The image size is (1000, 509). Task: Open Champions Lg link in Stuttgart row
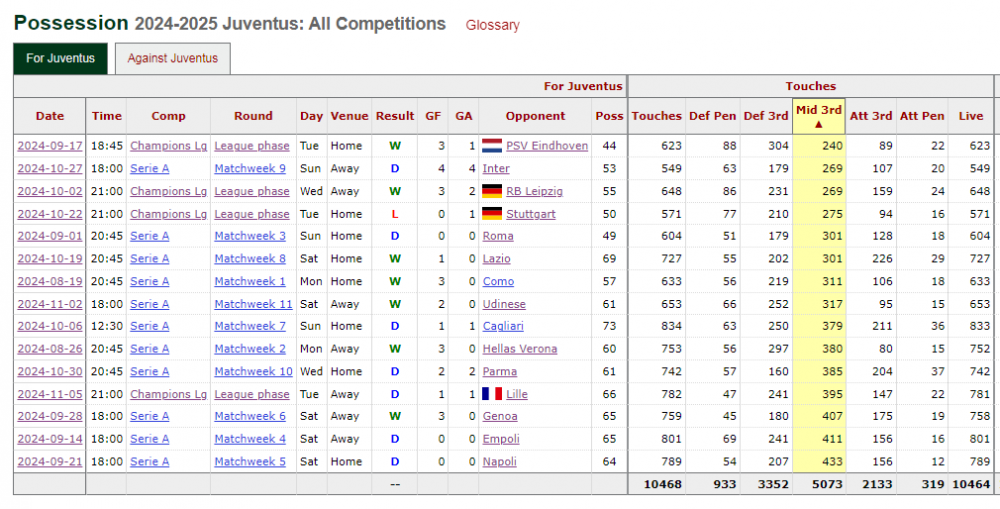click(168, 214)
